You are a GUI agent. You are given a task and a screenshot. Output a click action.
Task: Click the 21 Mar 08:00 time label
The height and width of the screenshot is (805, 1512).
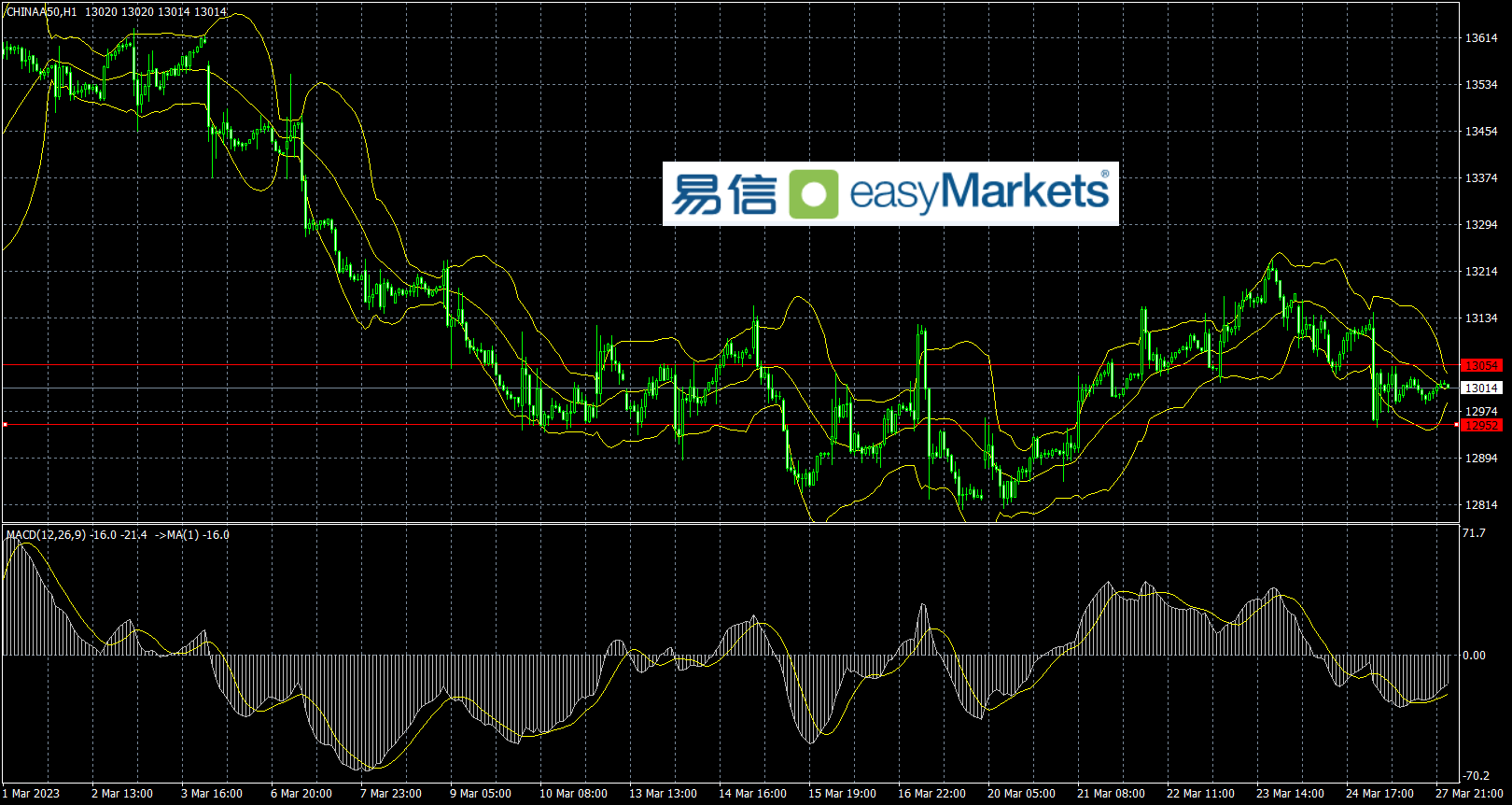pyautogui.click(x=1111, y=794)
